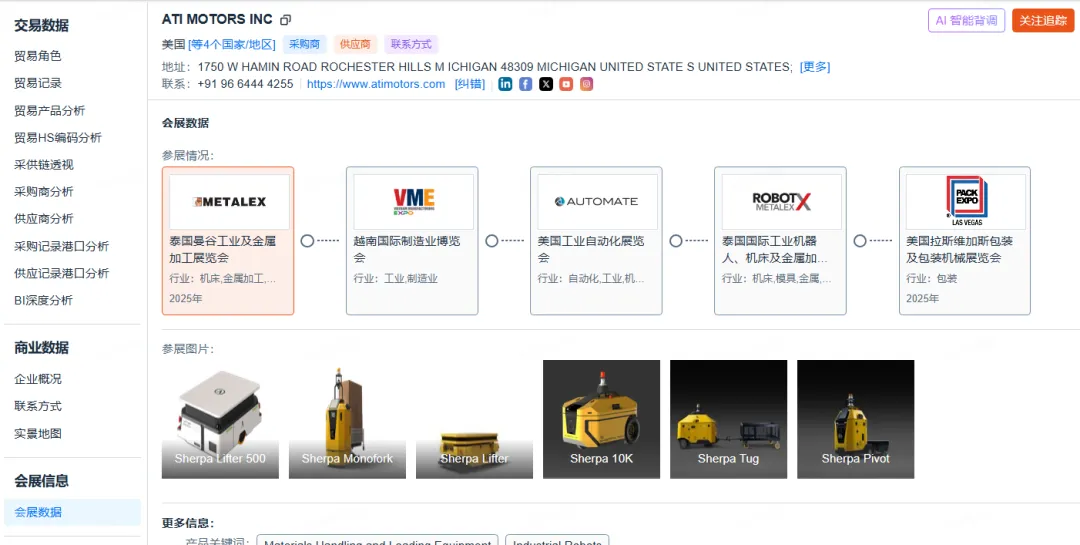Copy the ATI MOTORS INC company name icon
This screenshot has height=545, width=1080.
pyautogui.click(x=286, y=20)
